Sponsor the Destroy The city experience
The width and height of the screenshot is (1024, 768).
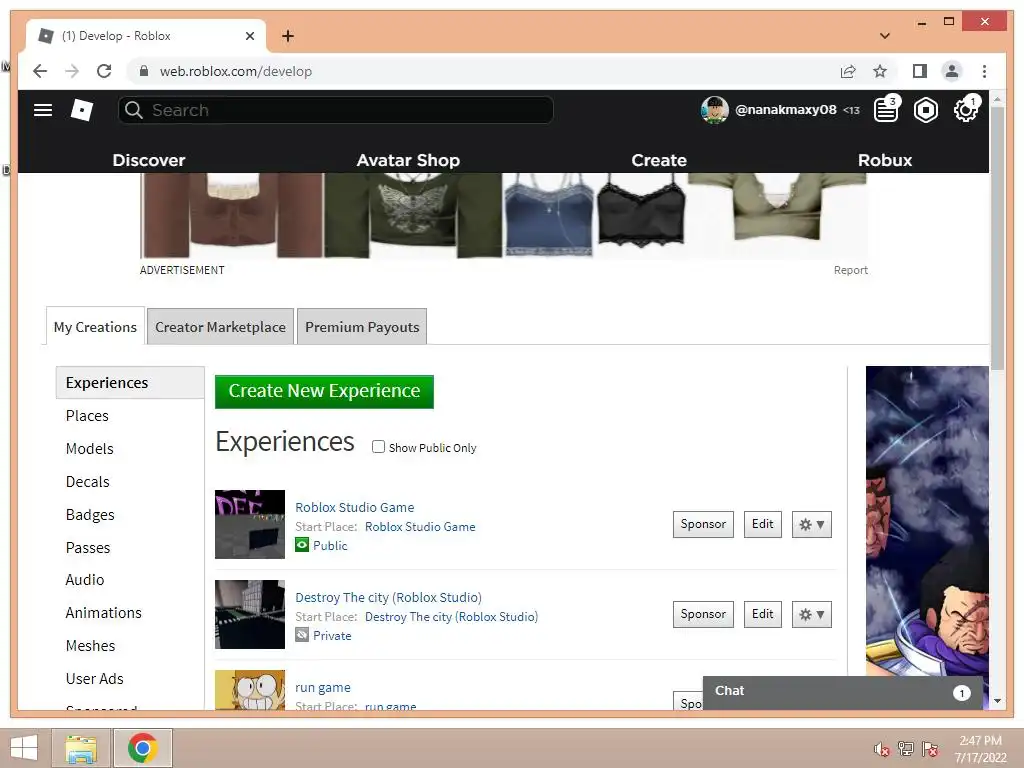[703, 615]
